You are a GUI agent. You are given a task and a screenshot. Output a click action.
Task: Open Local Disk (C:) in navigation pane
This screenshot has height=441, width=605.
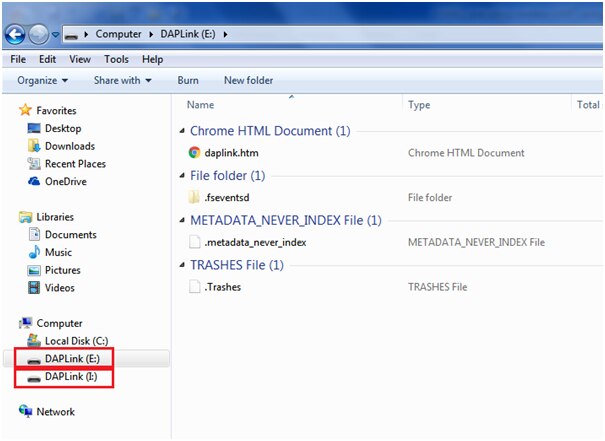[x=76, y=341]
